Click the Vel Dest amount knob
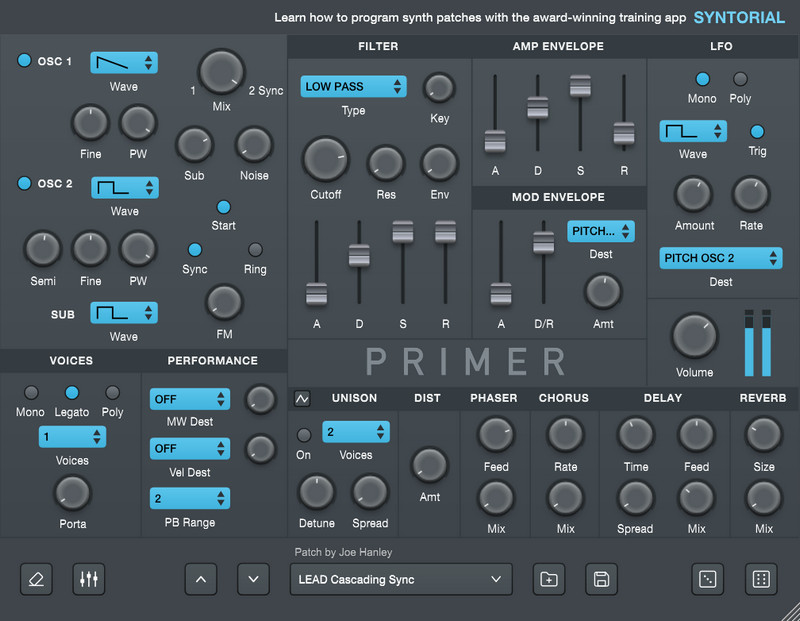The image size is (800, 621). pyautogui.click(x=260, y=449)
